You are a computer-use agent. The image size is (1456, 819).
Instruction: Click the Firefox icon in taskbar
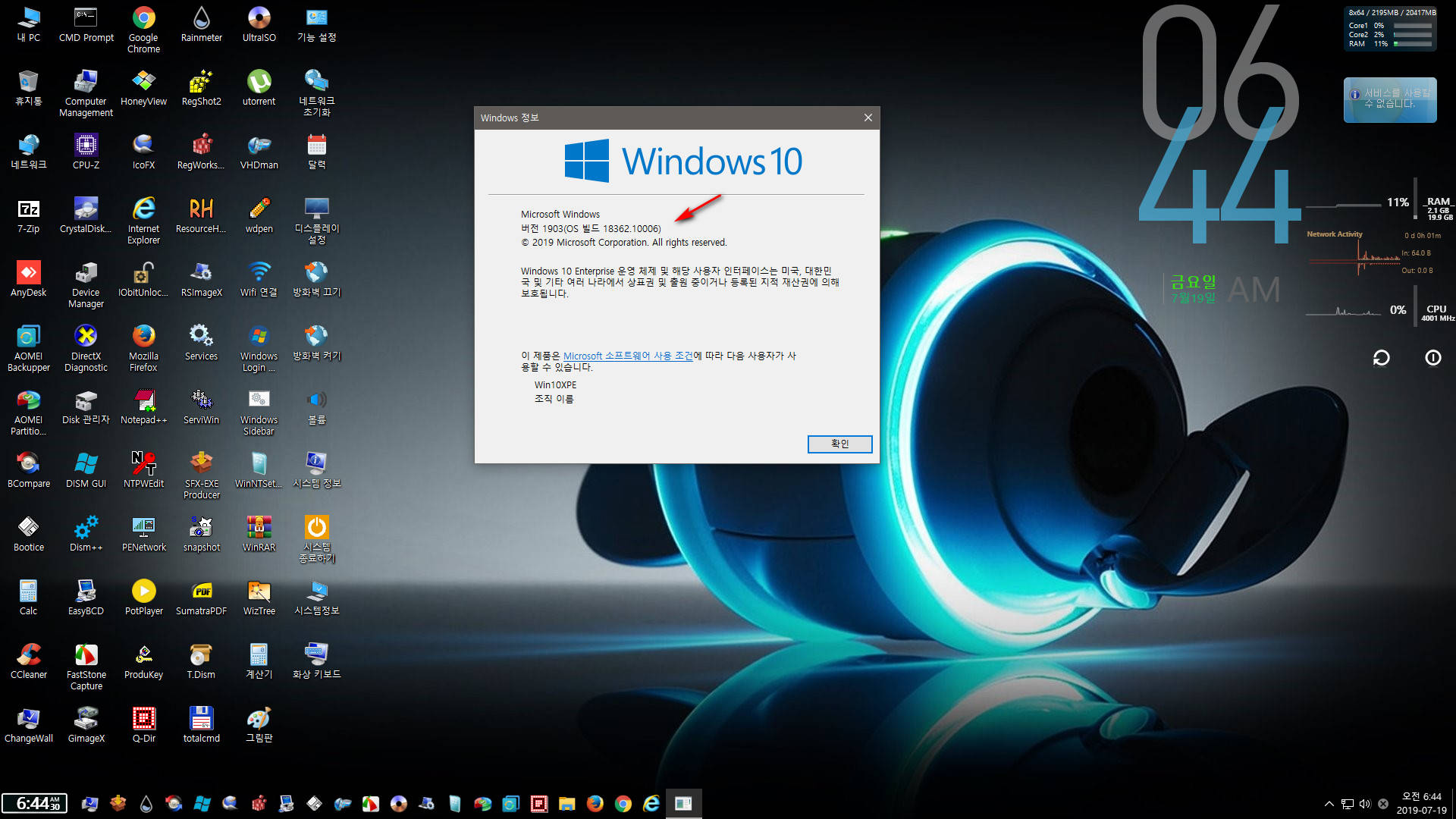click(595, 804)
